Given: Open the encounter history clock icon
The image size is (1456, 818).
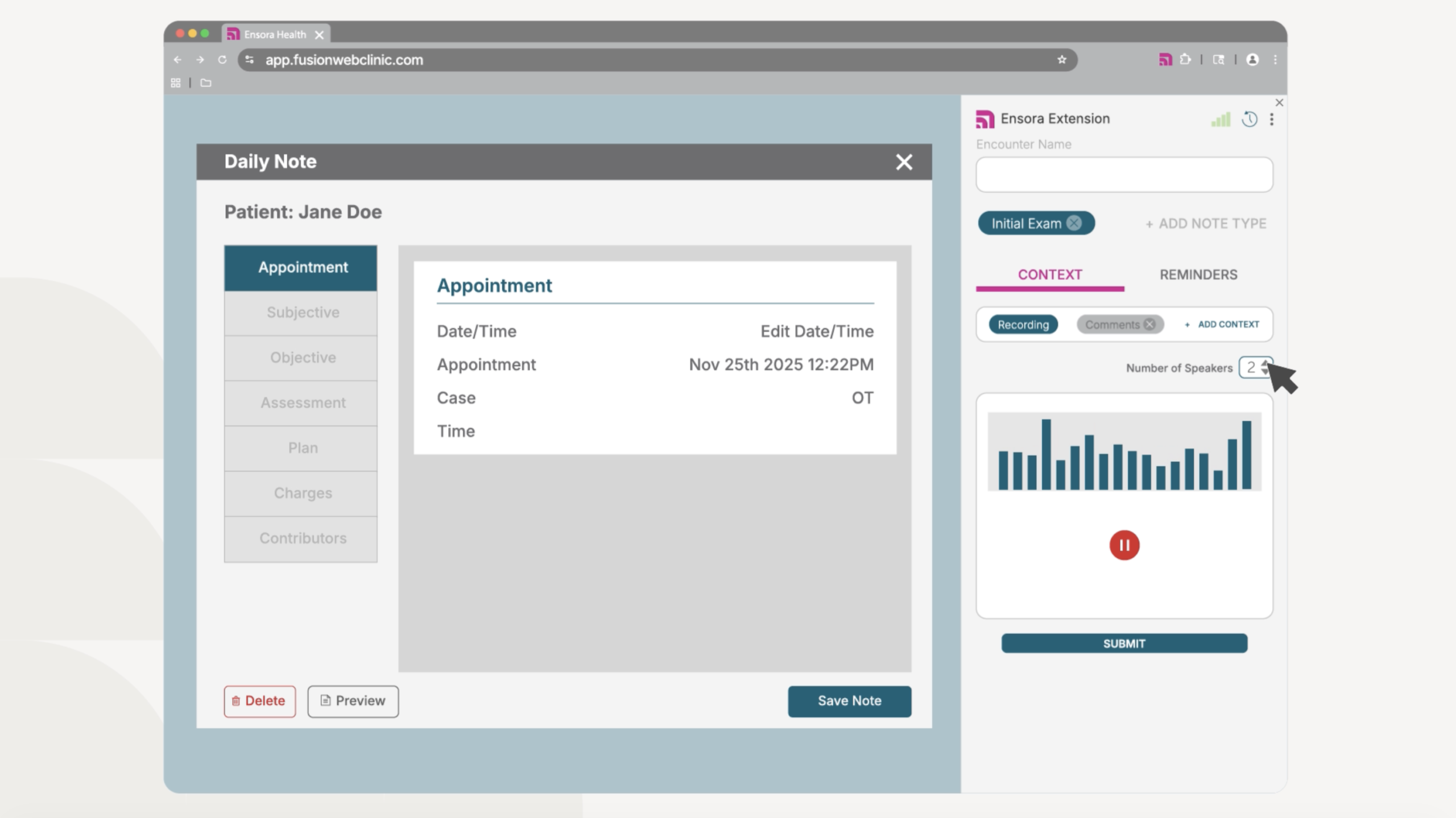Looking at the screenshot, I should (x=1249, y=119).
